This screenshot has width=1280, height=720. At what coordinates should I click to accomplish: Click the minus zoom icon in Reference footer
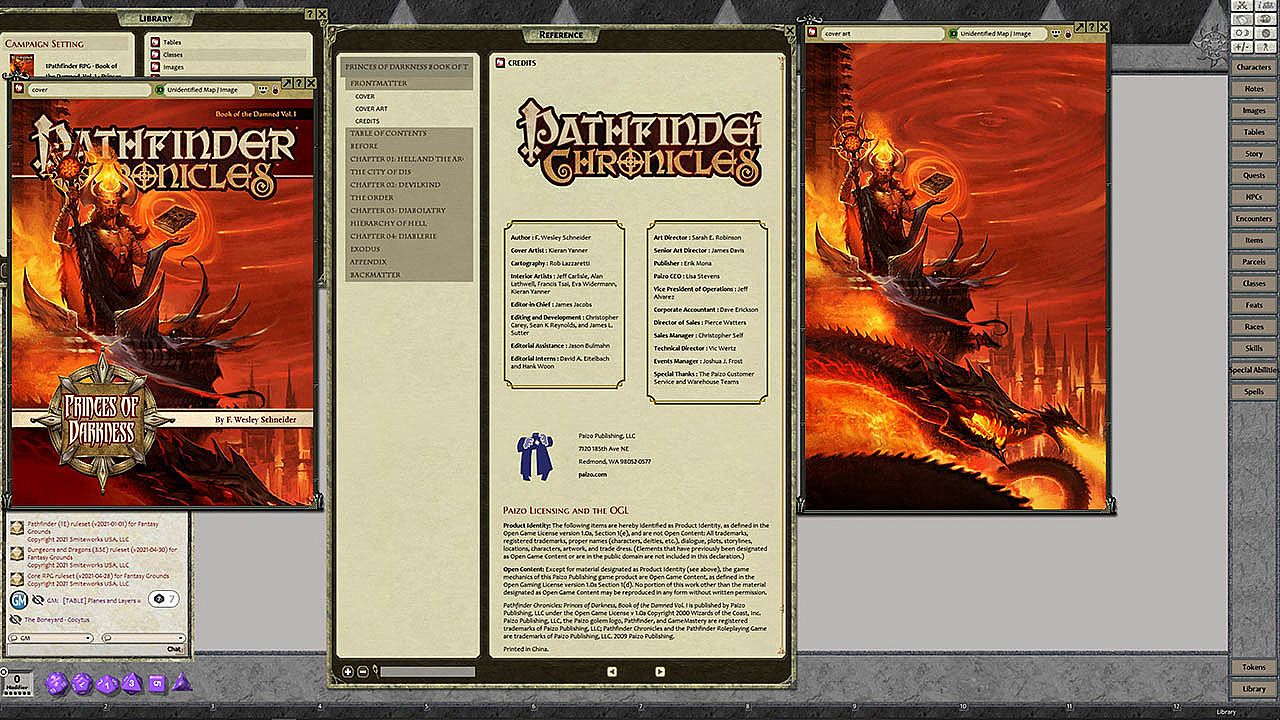pyautogui.click(x=362, y=672)
